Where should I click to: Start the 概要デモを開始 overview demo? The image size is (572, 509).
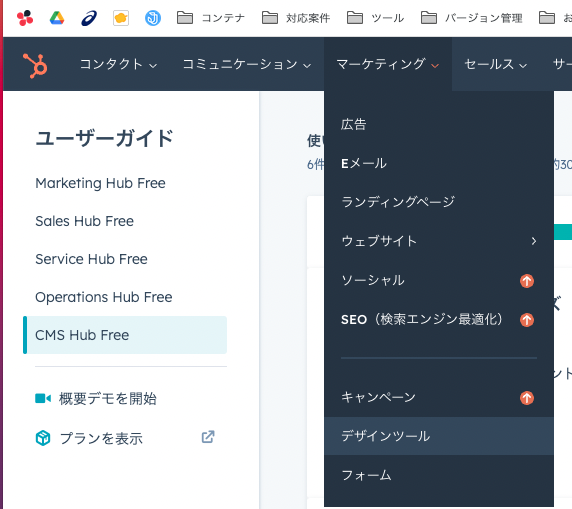[108, 398]
